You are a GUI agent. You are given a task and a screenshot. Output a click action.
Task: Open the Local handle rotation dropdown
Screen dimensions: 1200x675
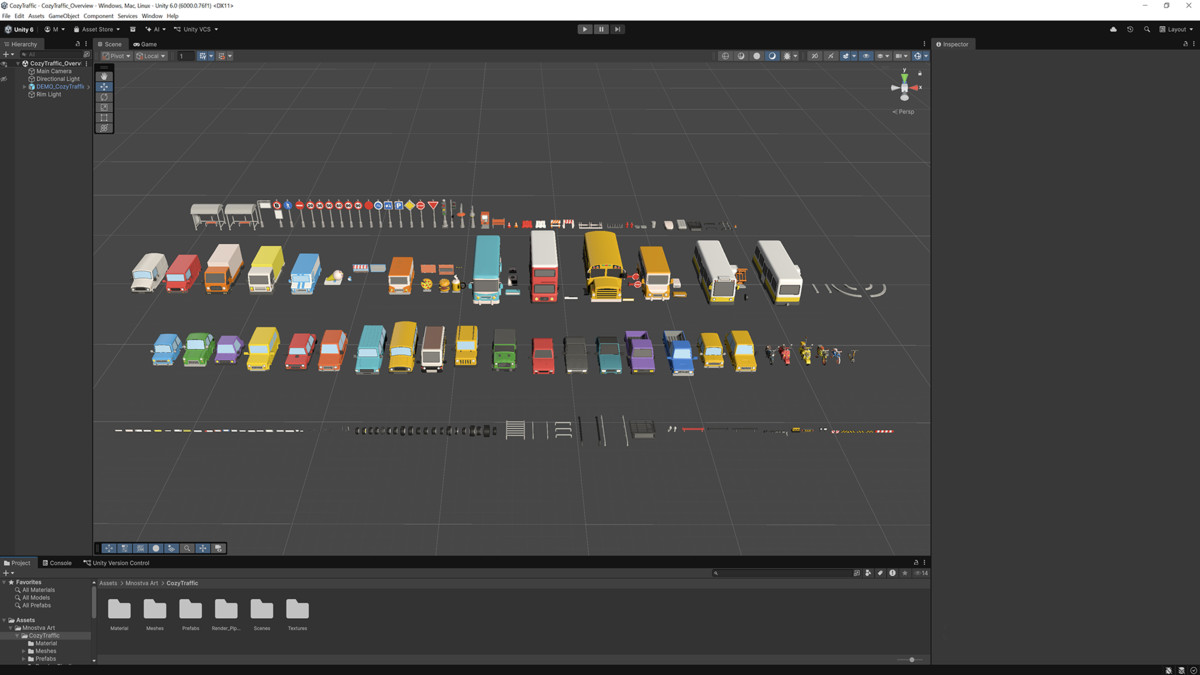coord(151,56)
